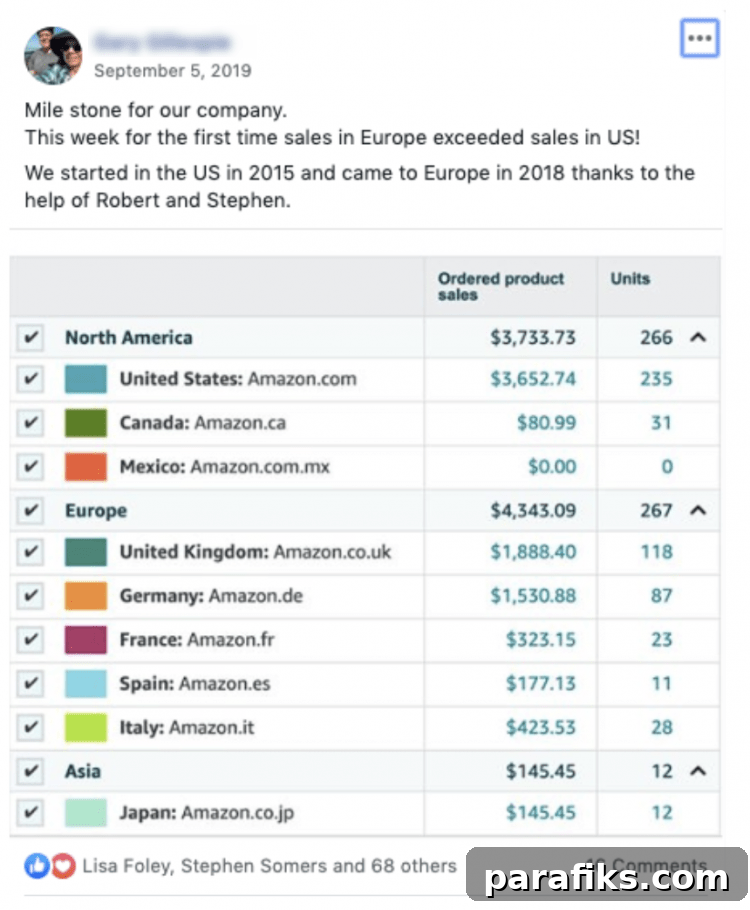Click the France magenta color swatch
The width and height of the screenshot is (750, 910).
(86, 640)
